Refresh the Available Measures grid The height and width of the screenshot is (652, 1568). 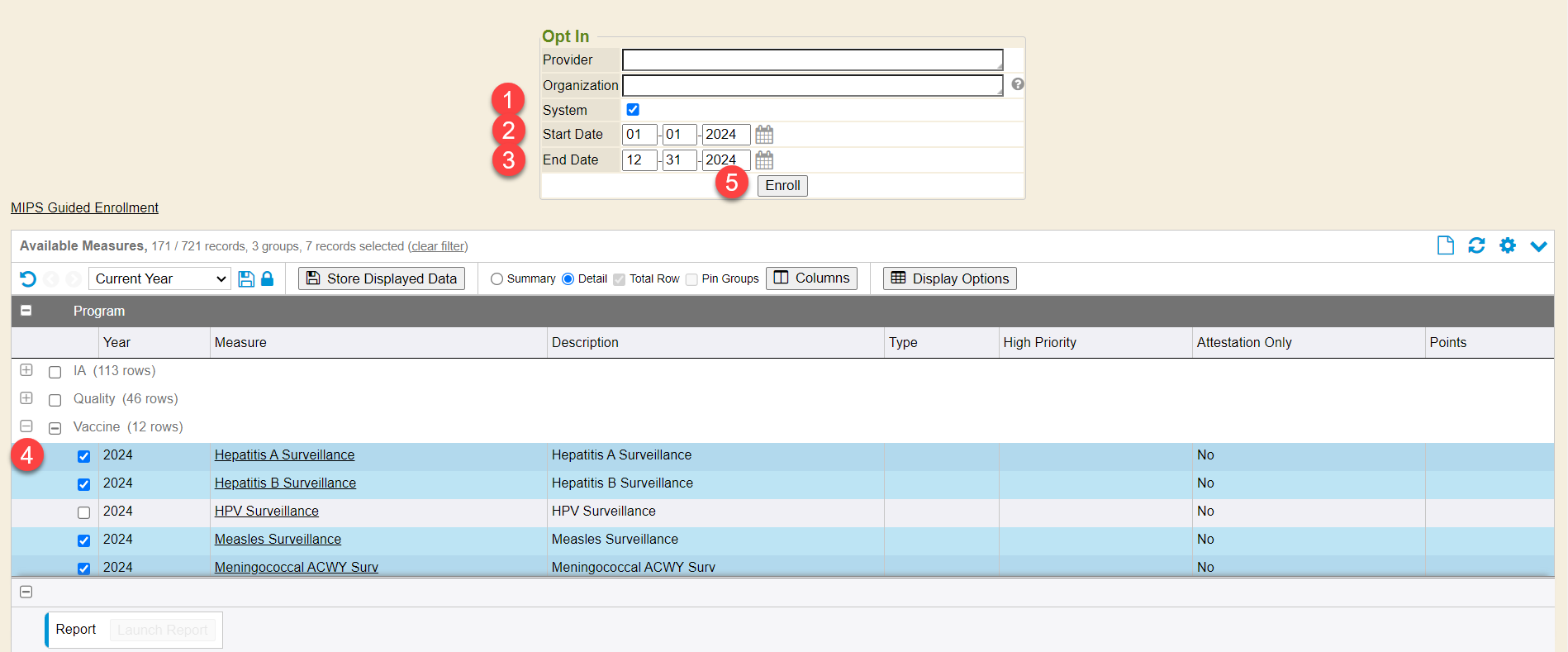[1476, 245]
